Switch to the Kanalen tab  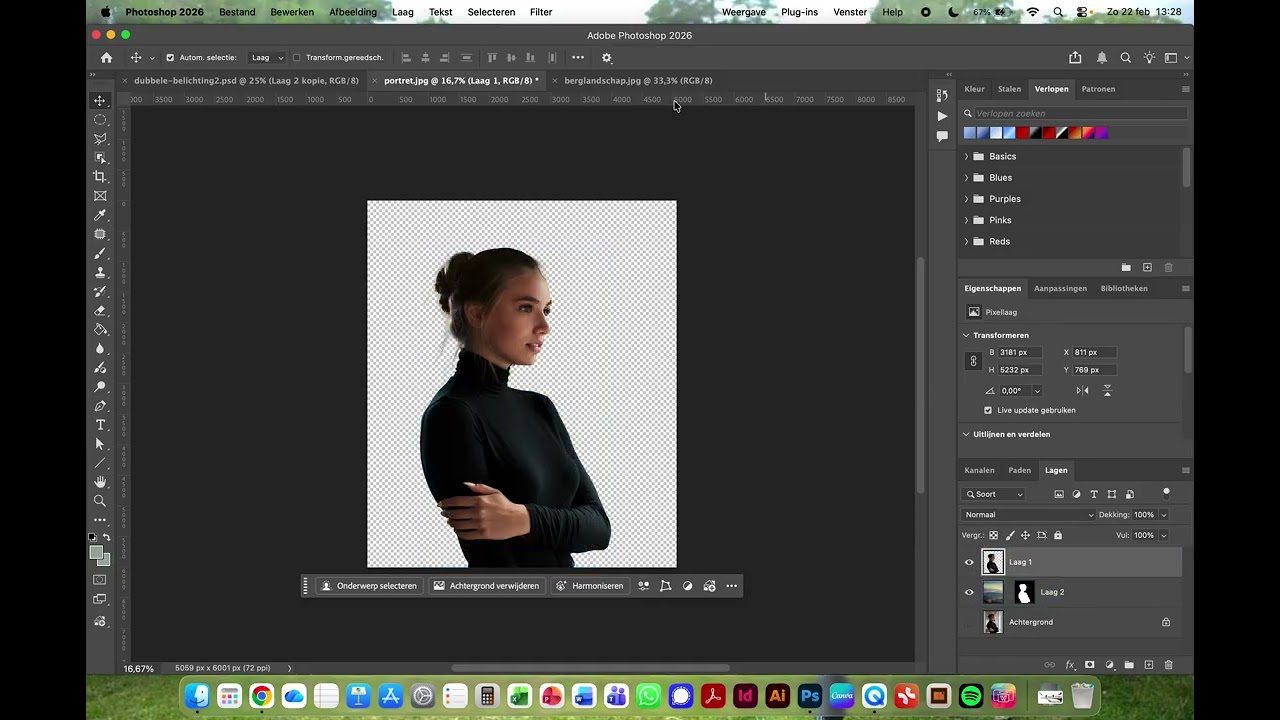tap(979, 470)
